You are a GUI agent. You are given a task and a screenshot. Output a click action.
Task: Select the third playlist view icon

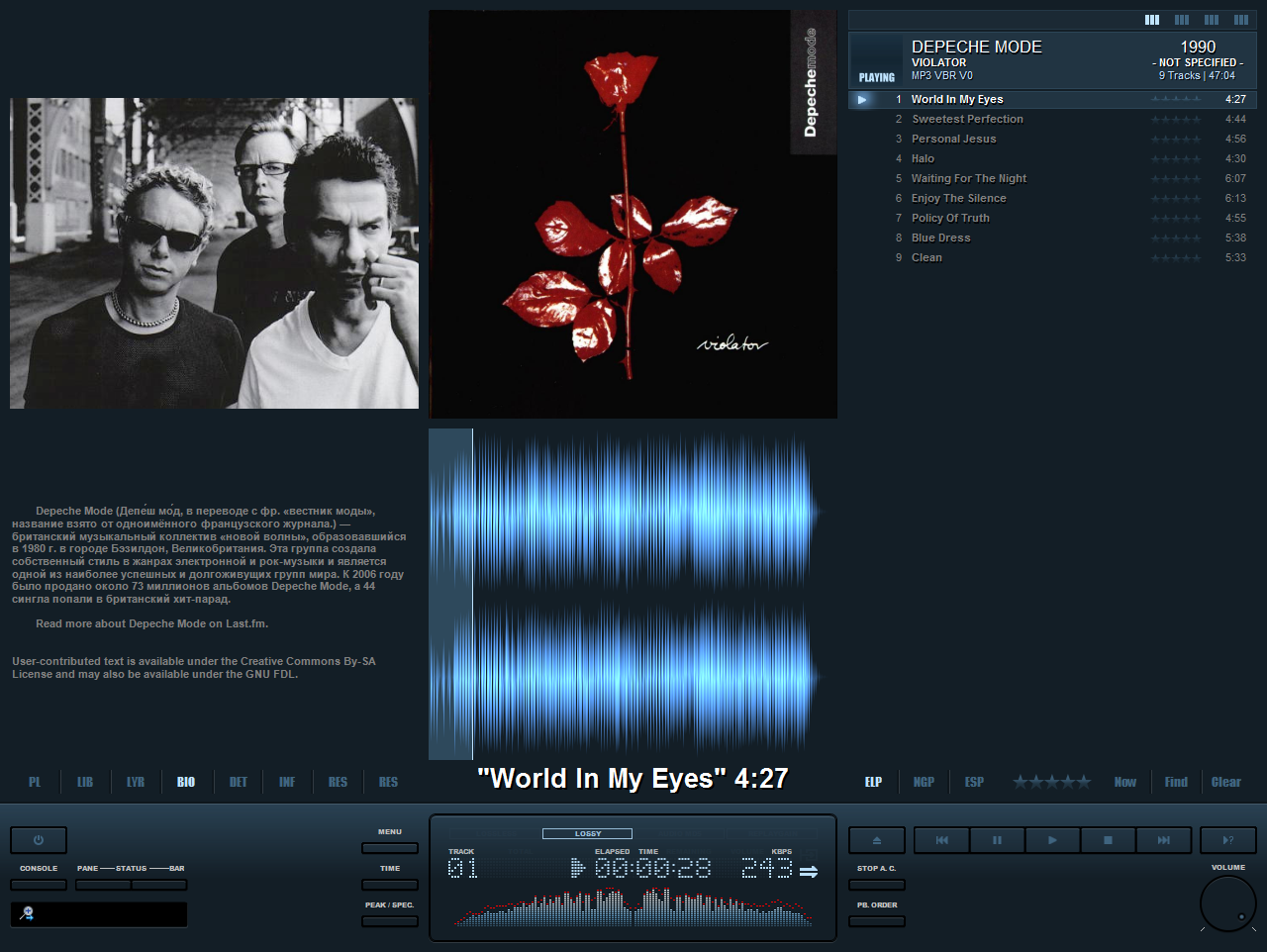tap(1212, 20)
